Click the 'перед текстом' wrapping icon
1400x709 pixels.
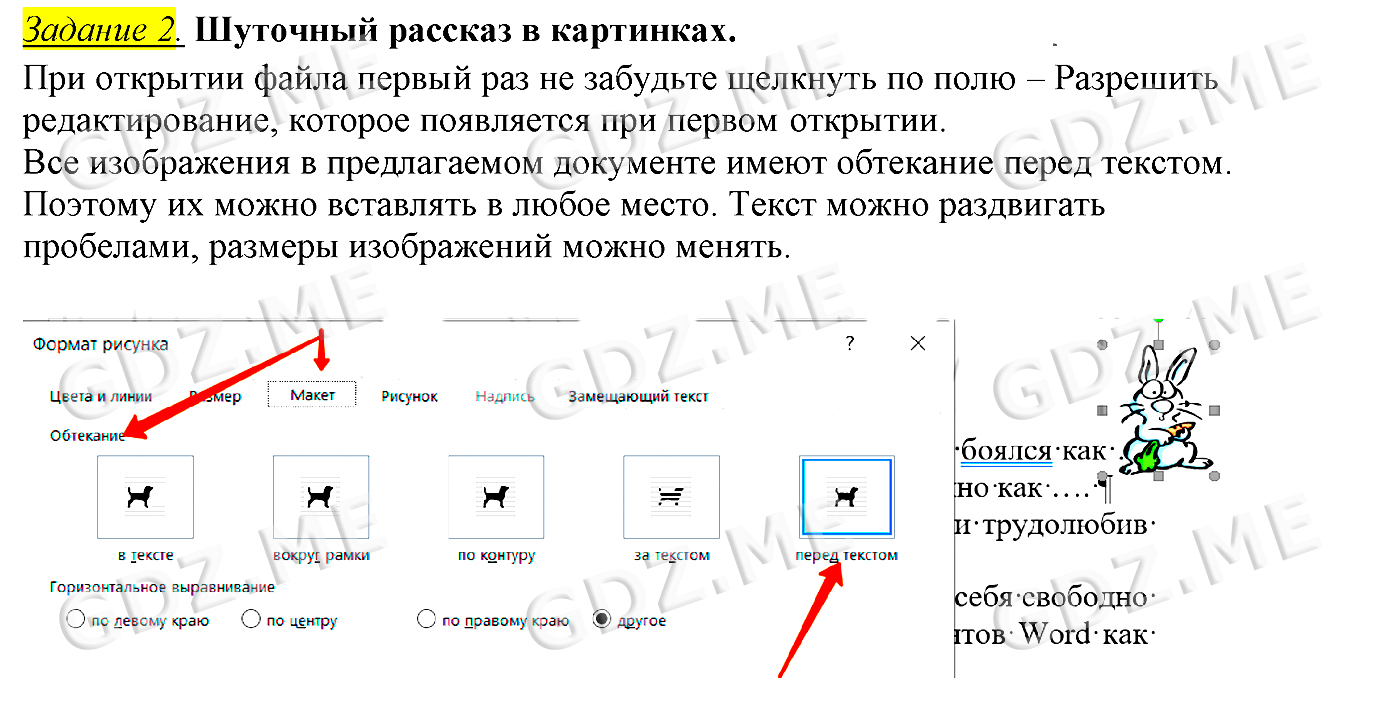click(x=846, y=497)
